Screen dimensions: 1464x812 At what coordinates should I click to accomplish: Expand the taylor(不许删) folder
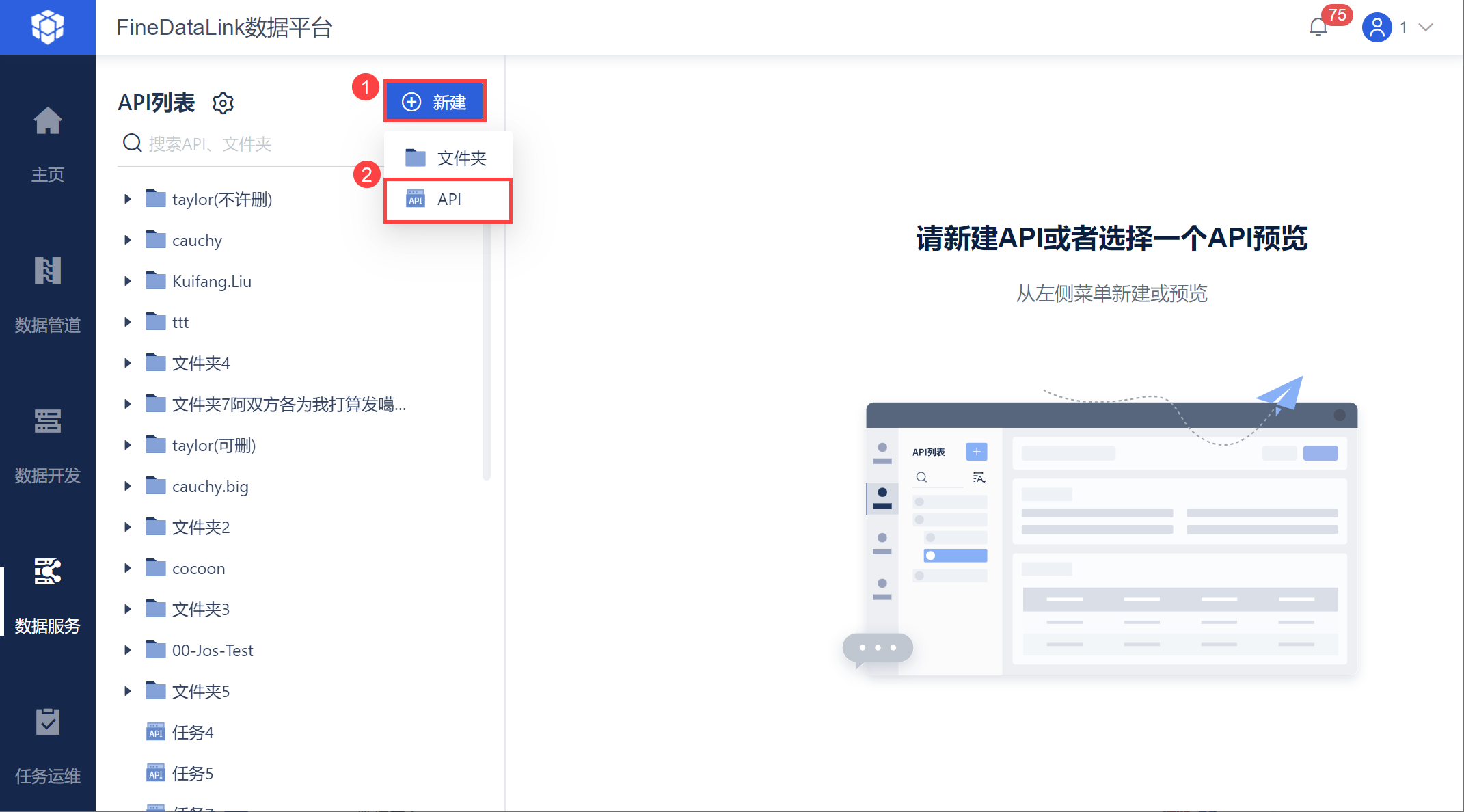tap(127, 199)
